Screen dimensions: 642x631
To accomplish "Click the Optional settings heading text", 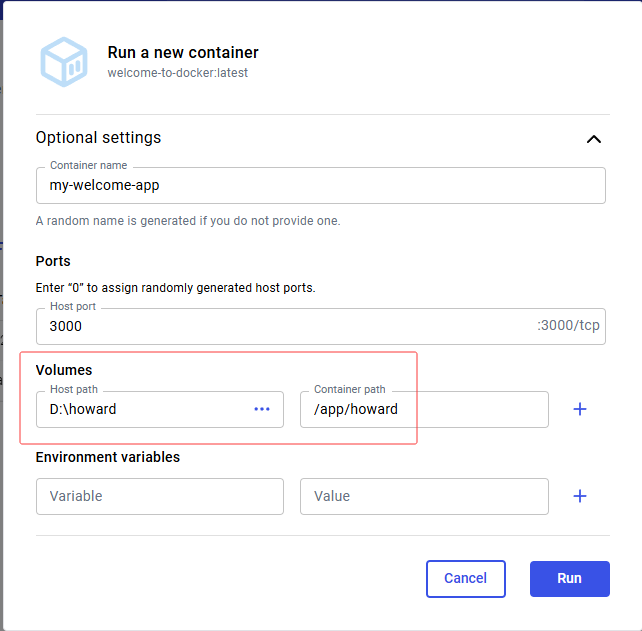I will (98, 138).
